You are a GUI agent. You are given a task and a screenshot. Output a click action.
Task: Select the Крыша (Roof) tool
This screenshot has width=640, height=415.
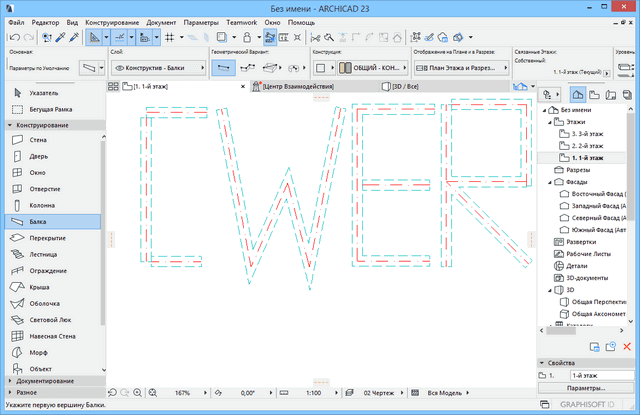pyautogui.click(x=39, y=286)
